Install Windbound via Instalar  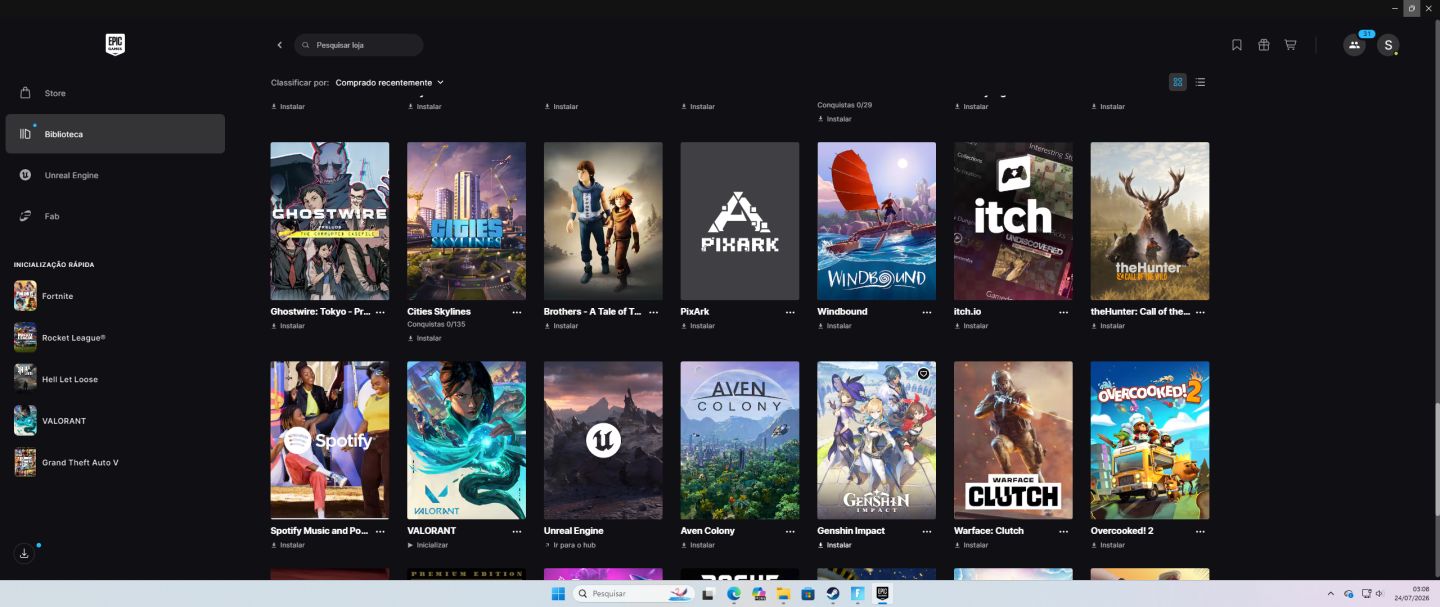(x=835, y=326)
